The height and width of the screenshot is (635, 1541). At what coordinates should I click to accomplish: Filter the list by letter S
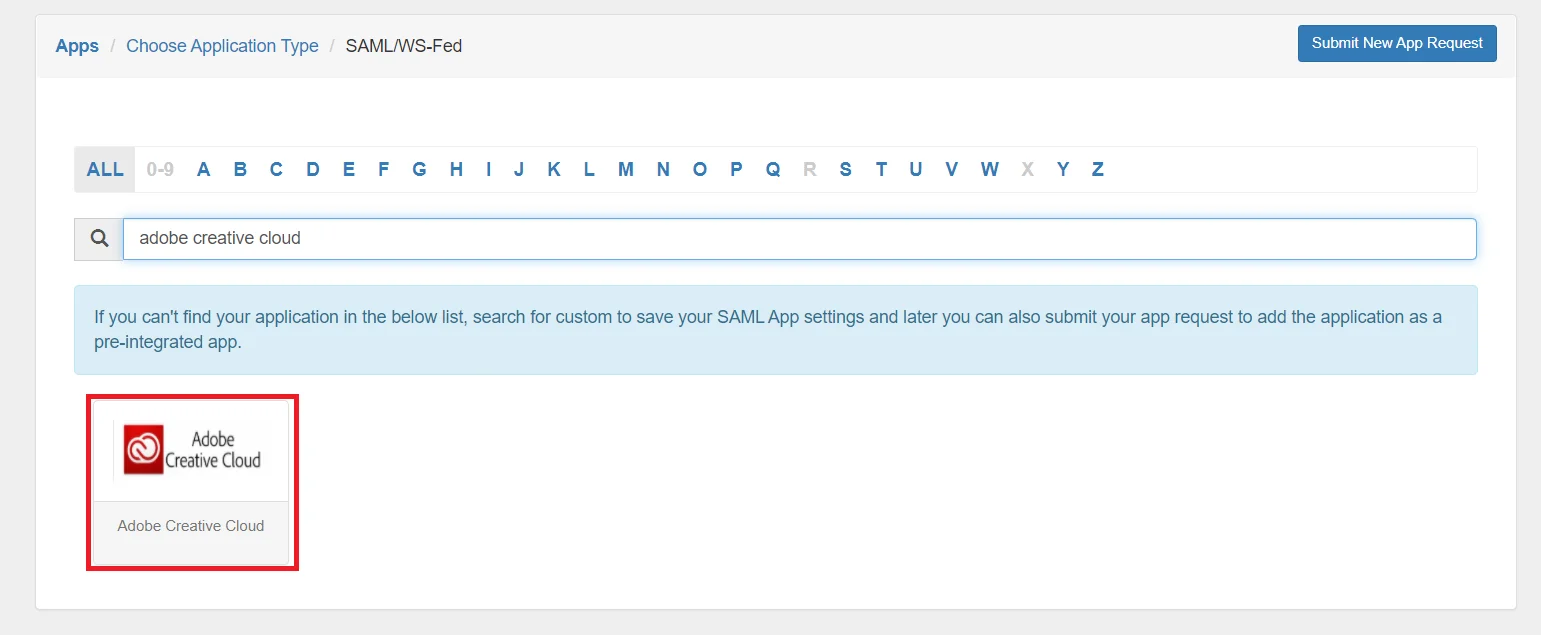point(846,169)
